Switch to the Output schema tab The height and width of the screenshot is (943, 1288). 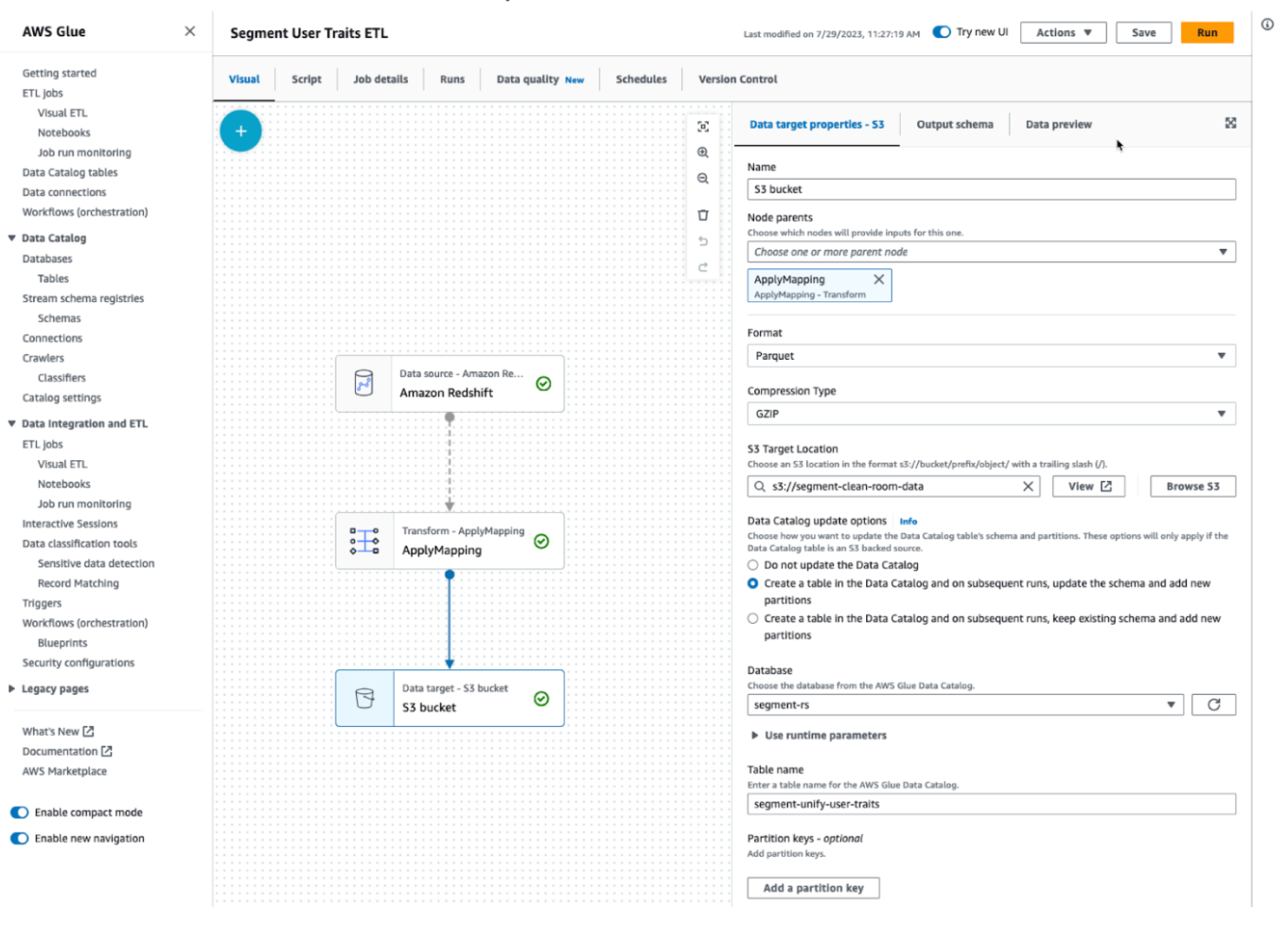(955, 124)
